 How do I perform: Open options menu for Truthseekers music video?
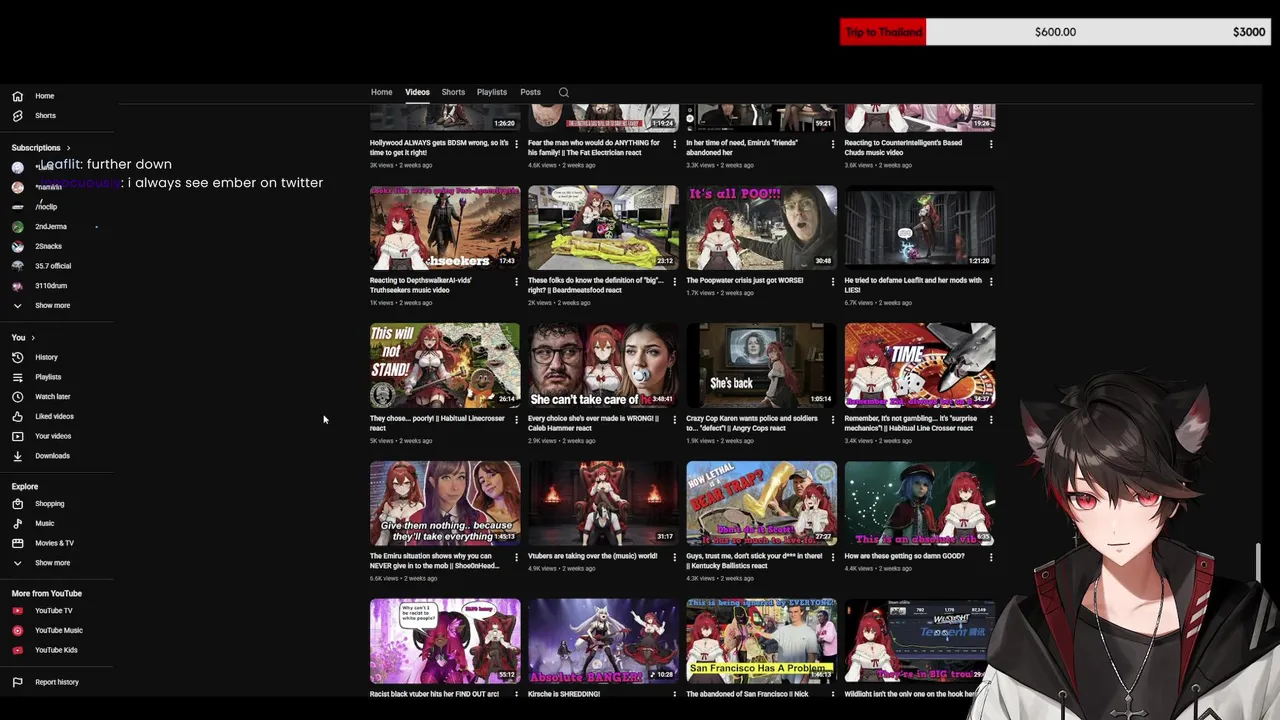pyautogui.click(x=516, y=282)
